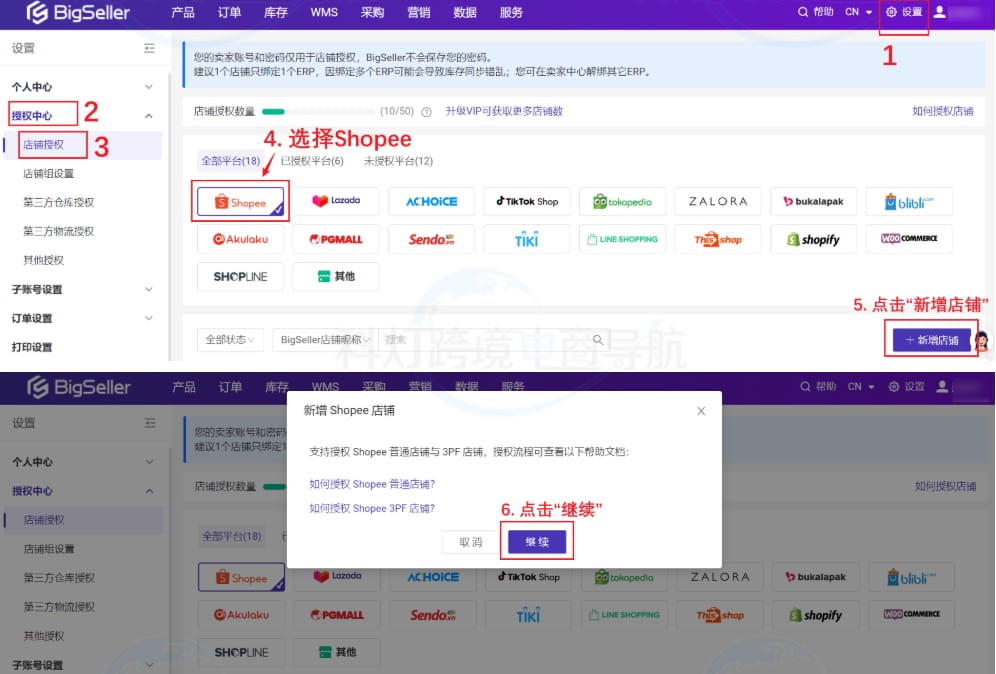This screenshot has height=674, width=996.
Task: Open the 帮助 help icon
Action: pyautogui.click(x=813, y=13)
